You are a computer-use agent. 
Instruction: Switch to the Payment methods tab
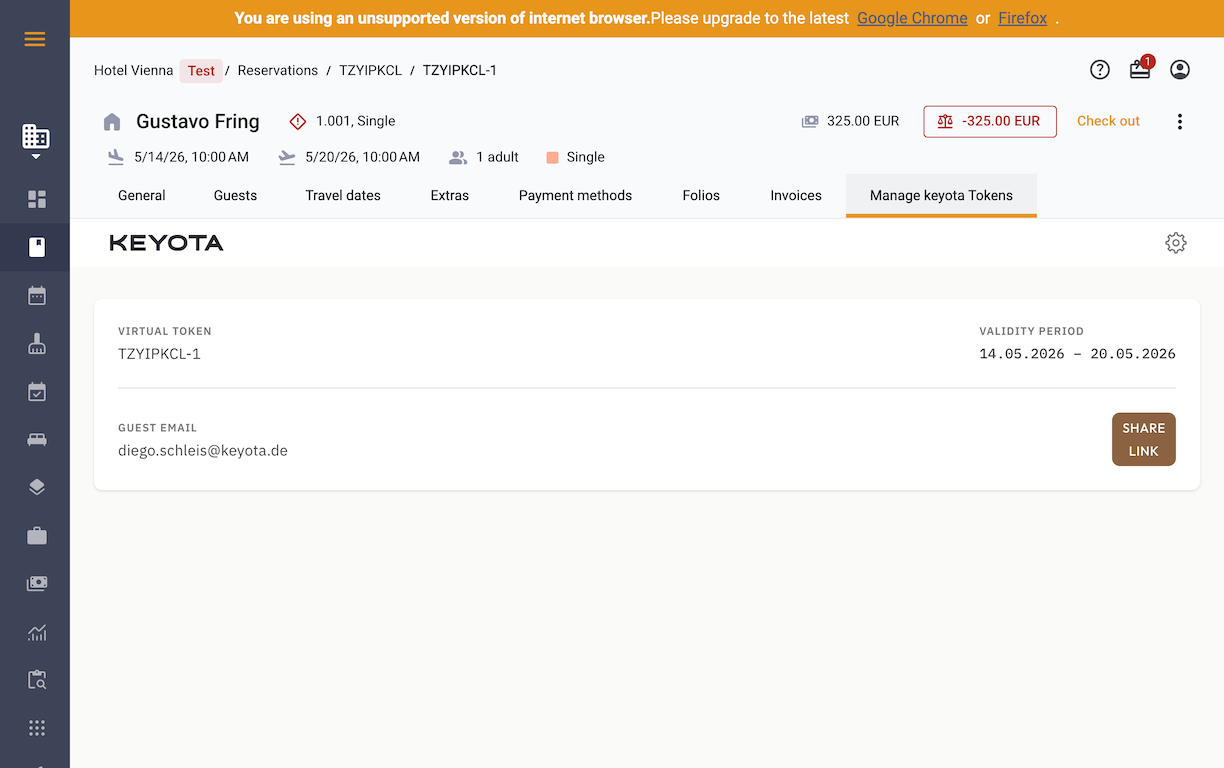(575, 195)
